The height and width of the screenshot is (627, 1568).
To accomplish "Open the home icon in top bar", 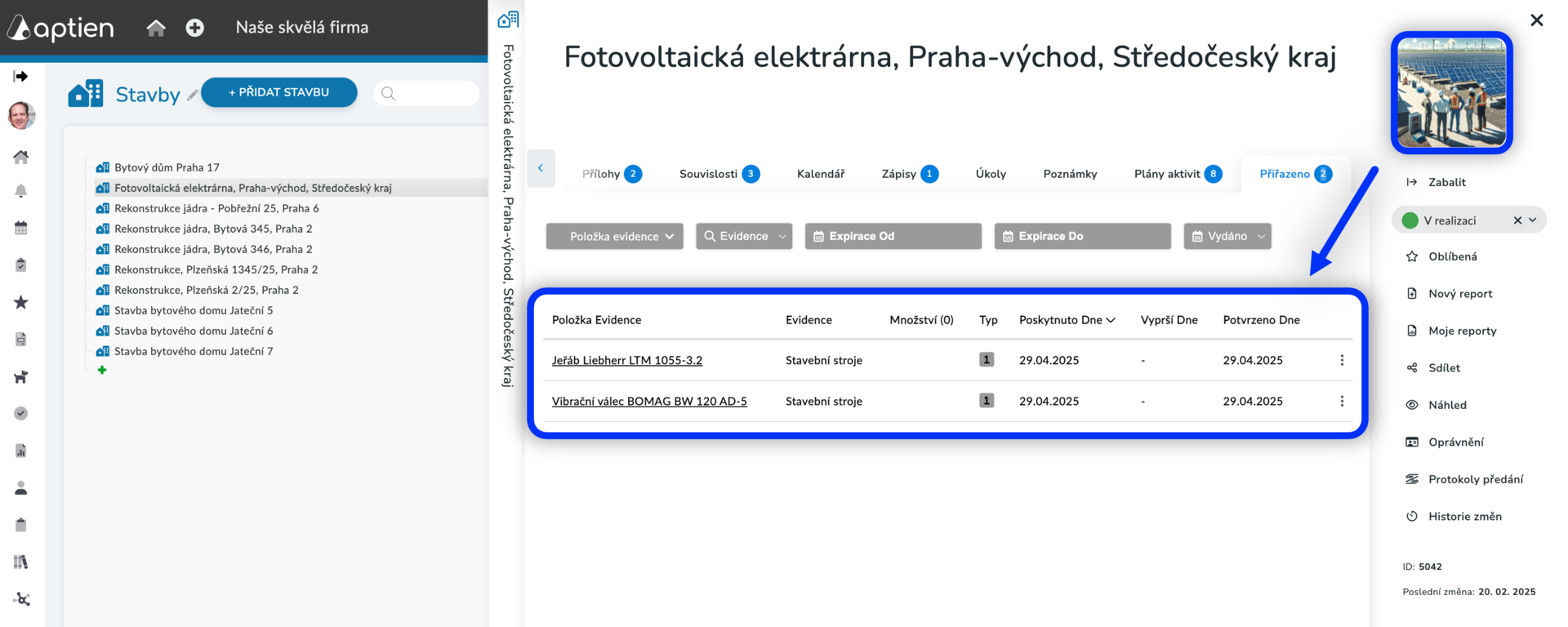I will click(156, 28).
